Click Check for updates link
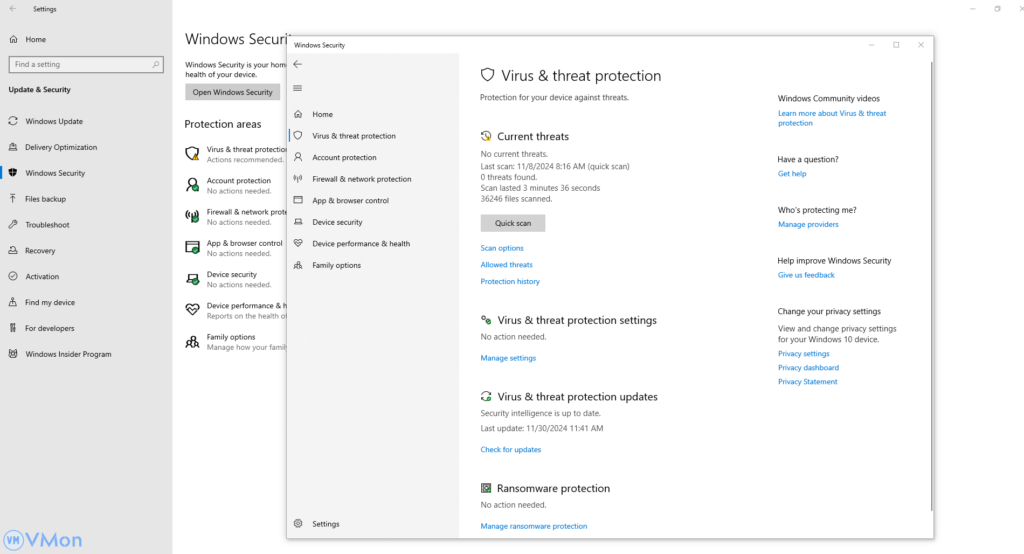Screen dimensions: 1024x554 (511, 449)
